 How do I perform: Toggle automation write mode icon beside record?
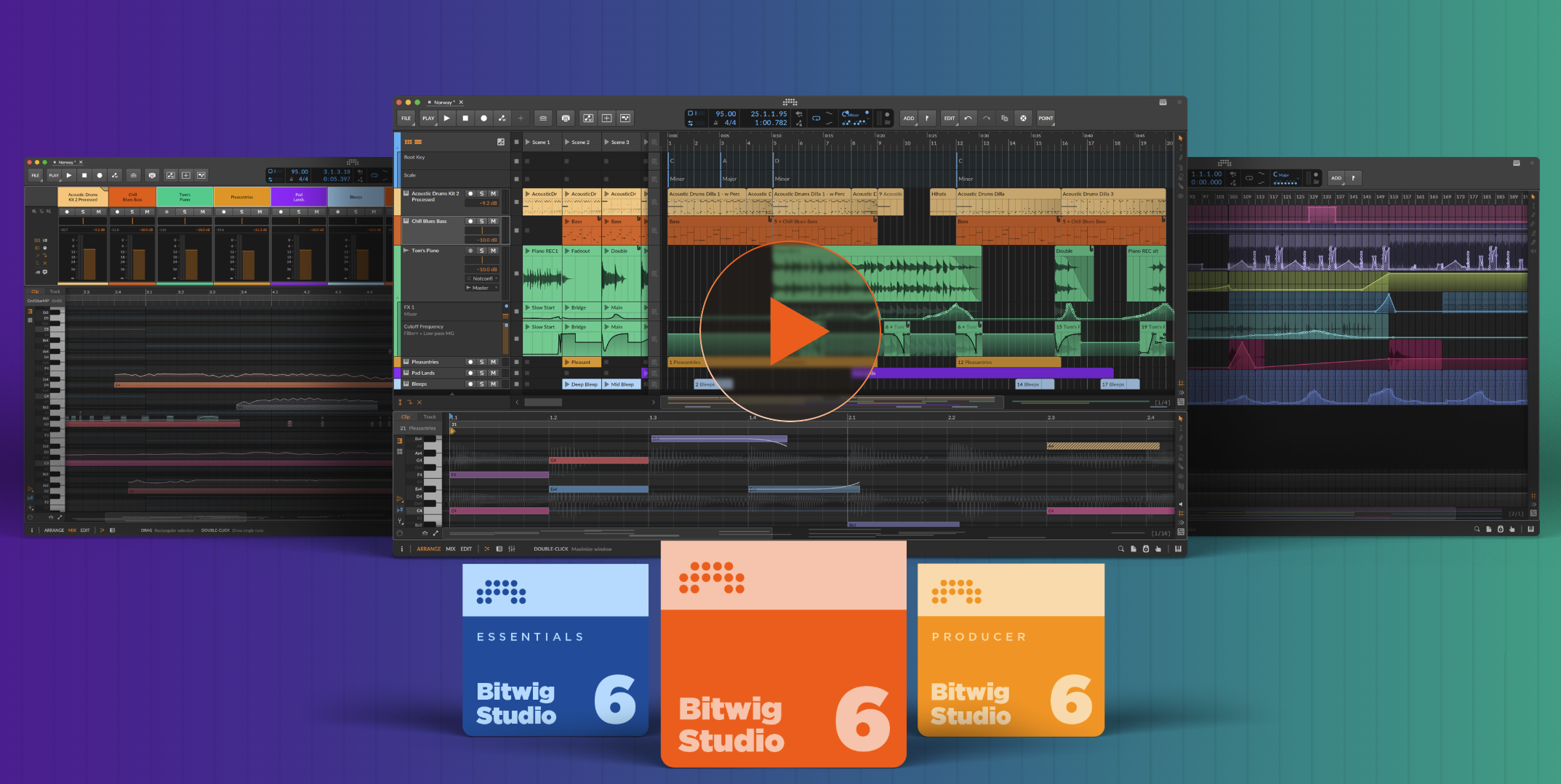coord(502,118)
